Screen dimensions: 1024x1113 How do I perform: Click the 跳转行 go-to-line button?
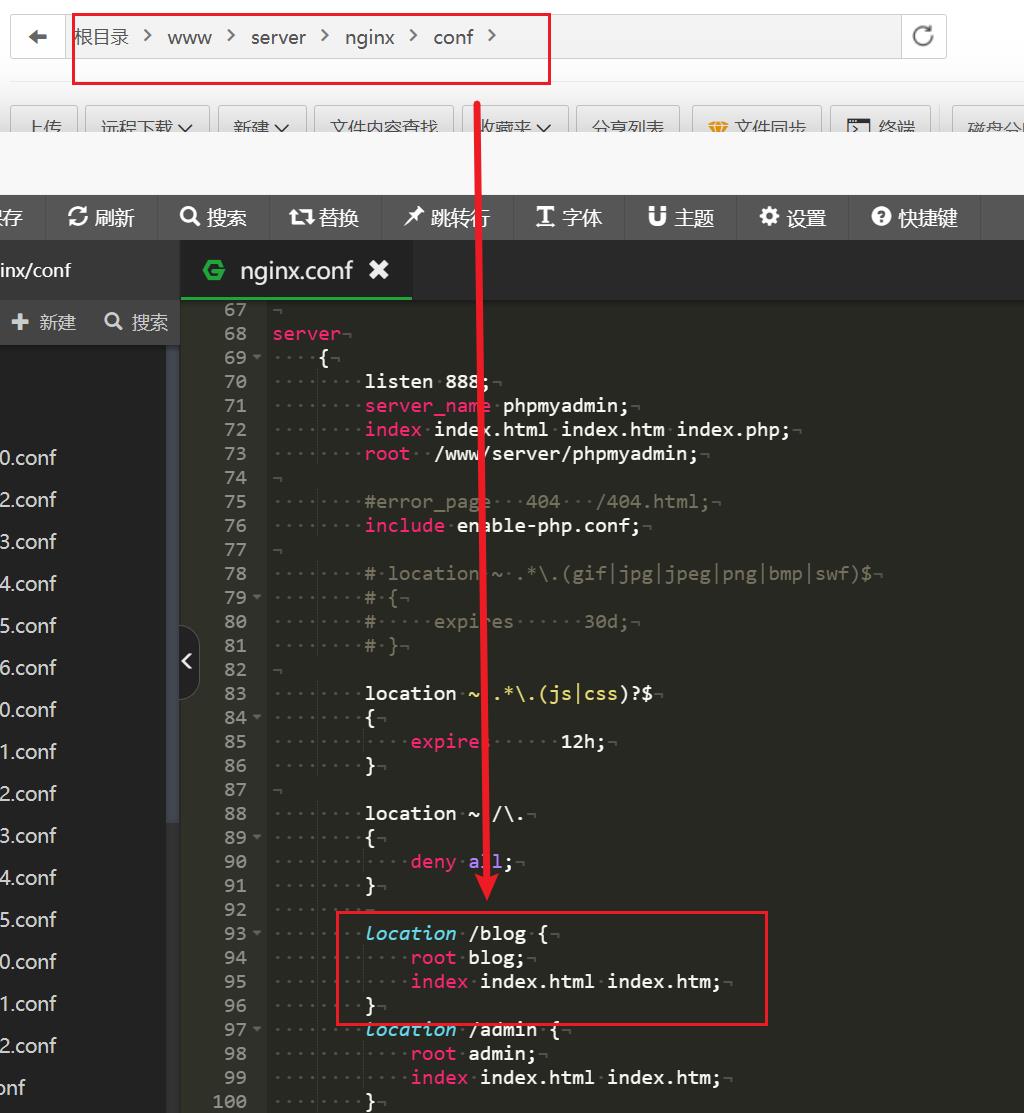coord(447,217)
